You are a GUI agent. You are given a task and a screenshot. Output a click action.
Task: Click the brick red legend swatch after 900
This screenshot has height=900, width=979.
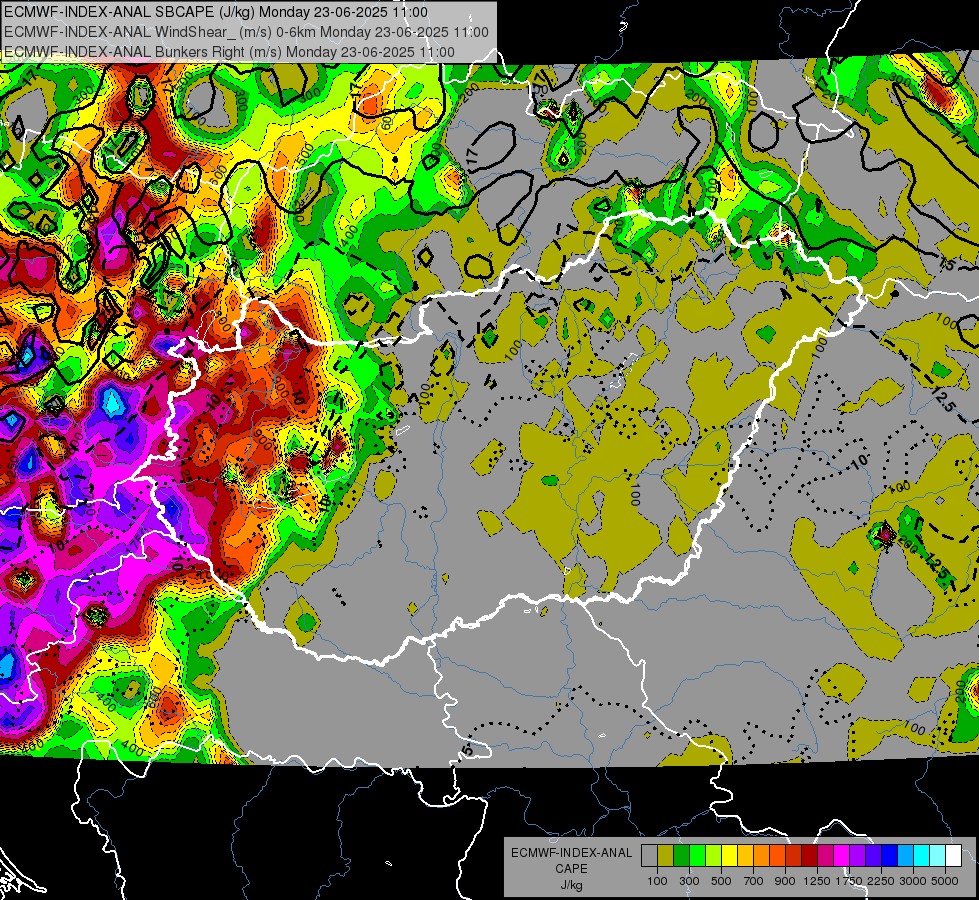click(x=794, y=855)
